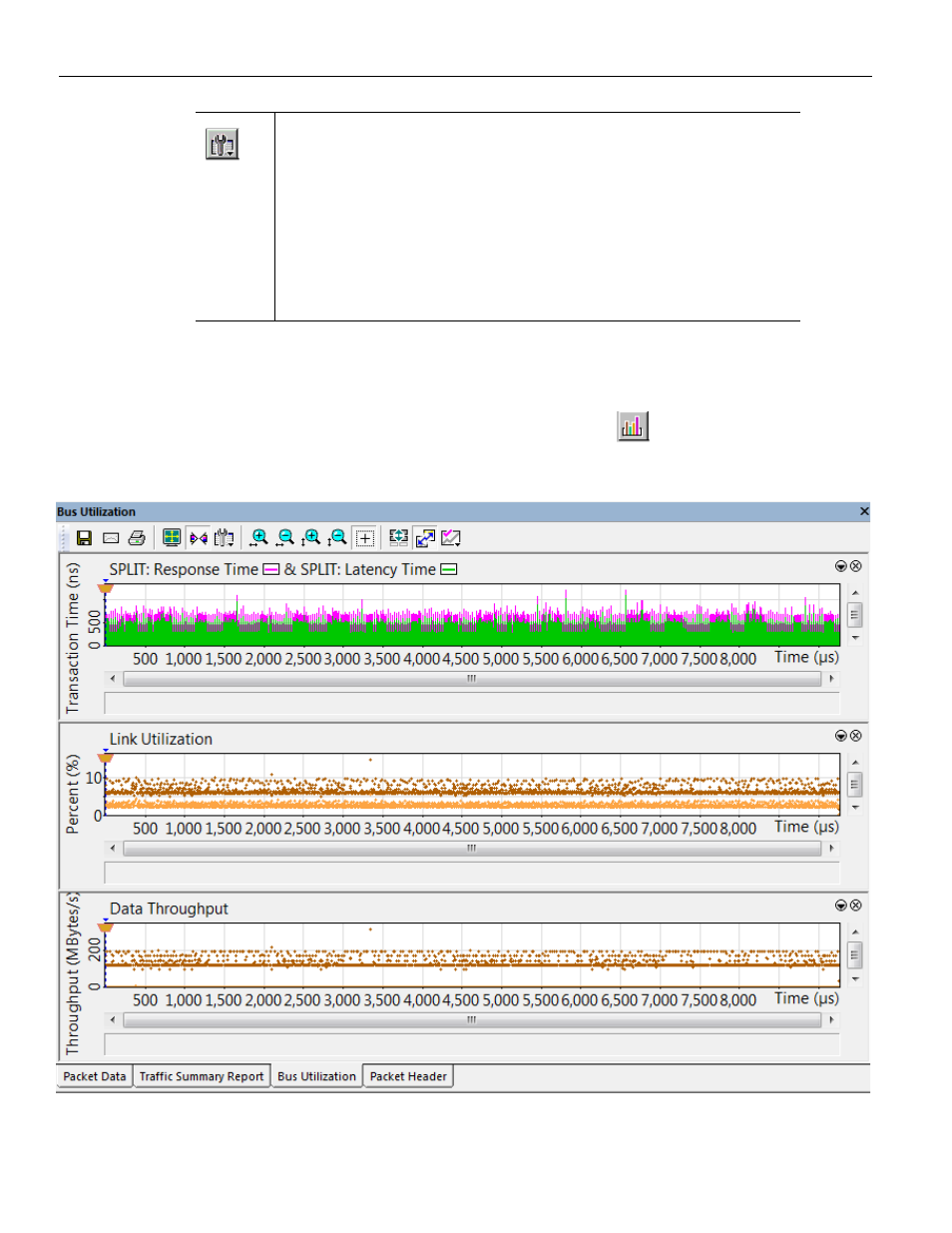Click the dotted-box plus selection tool icon
Screen dimensions: 952x1233
[365, 538]
